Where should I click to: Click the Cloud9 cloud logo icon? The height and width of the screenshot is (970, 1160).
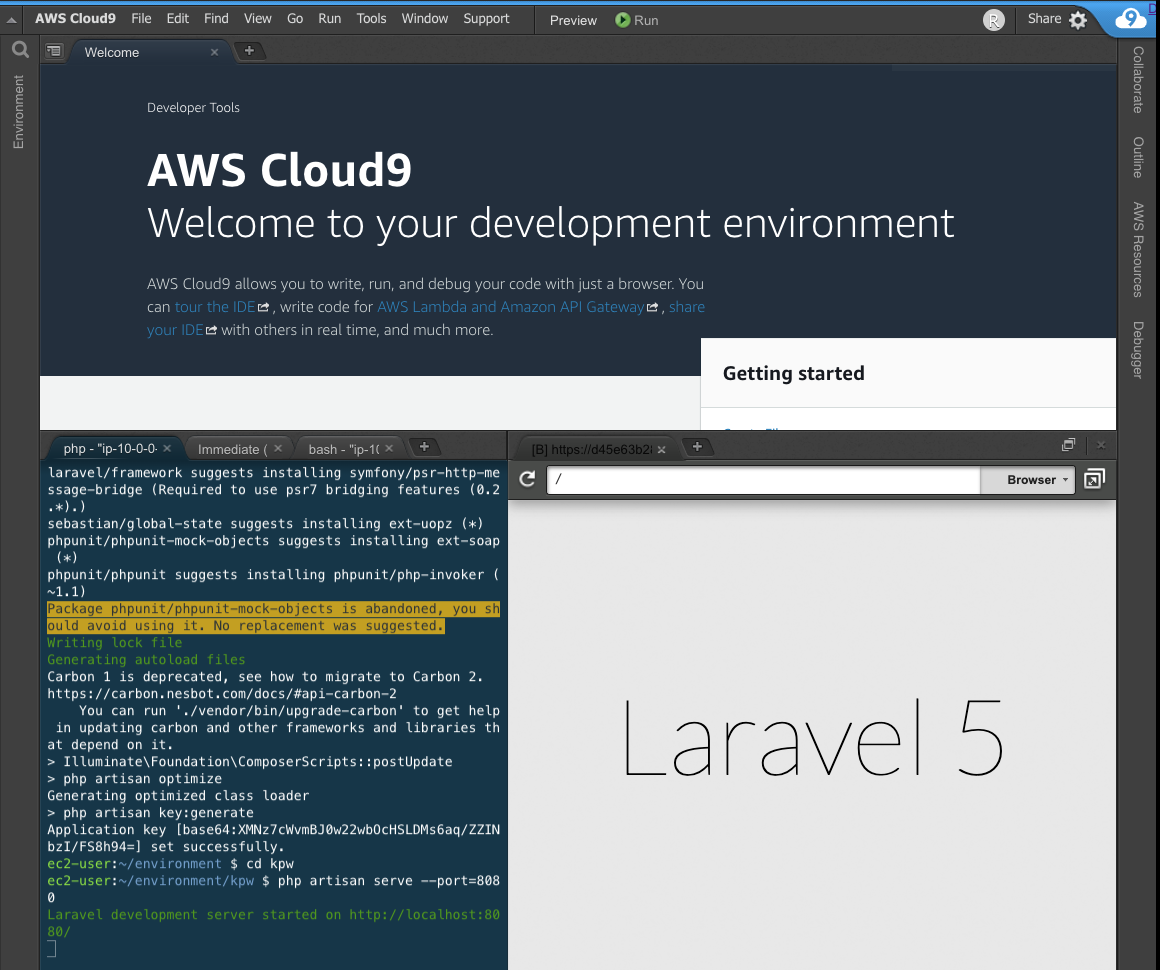1130,18
